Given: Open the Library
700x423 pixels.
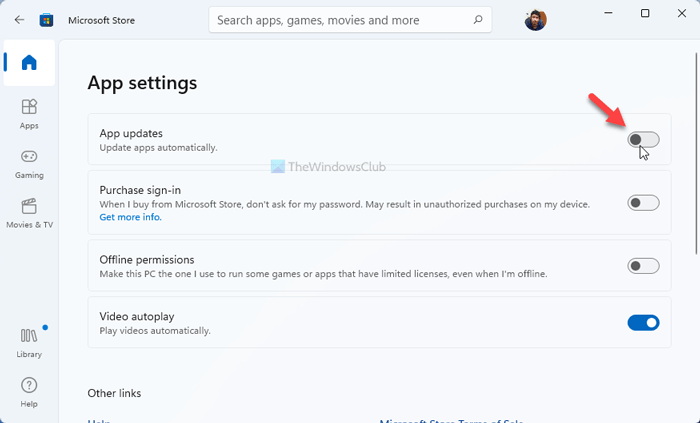Looking at the screenshot, I should (x=29, y=343).
